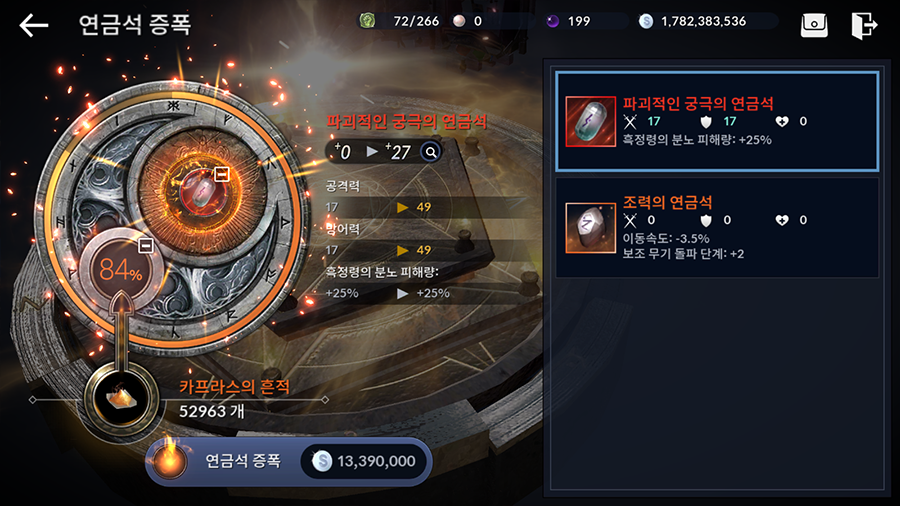Click the 84% success rate circle
This screenshot has width=900, height=506.
pyautogui.click(x=120, y=270)
